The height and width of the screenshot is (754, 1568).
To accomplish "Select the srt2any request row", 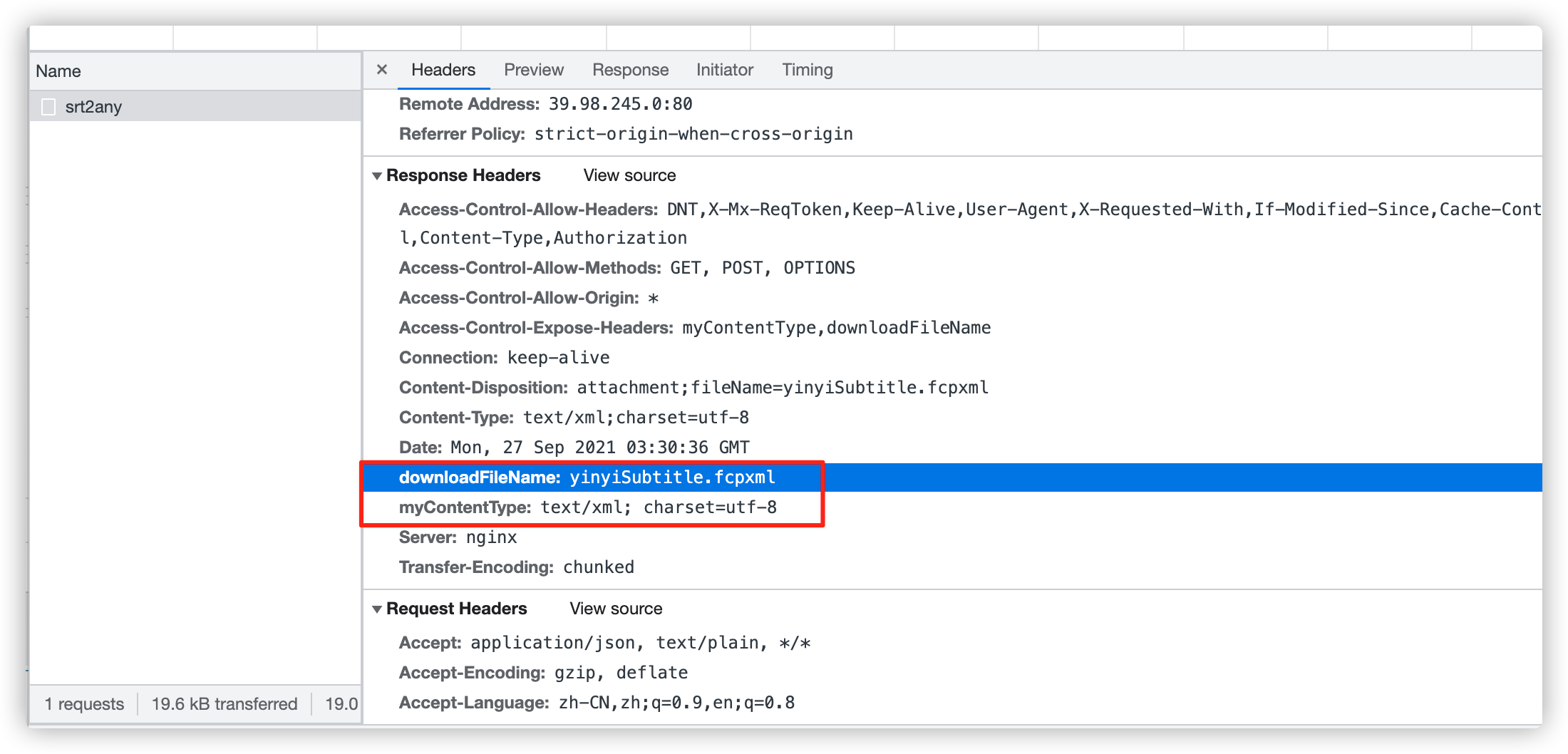I will click(93, 107).
